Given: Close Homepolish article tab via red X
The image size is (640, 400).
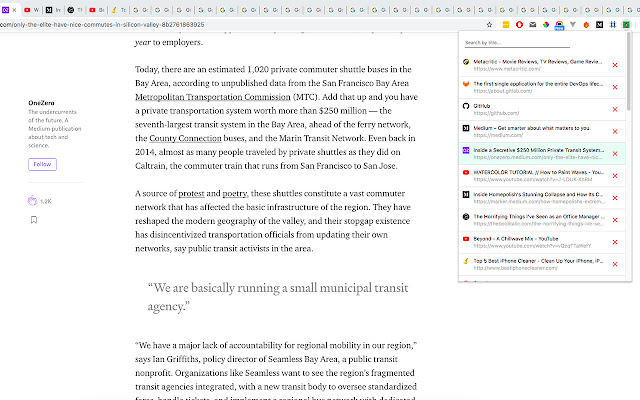Looking at the screenshot, I should [615, 198].
